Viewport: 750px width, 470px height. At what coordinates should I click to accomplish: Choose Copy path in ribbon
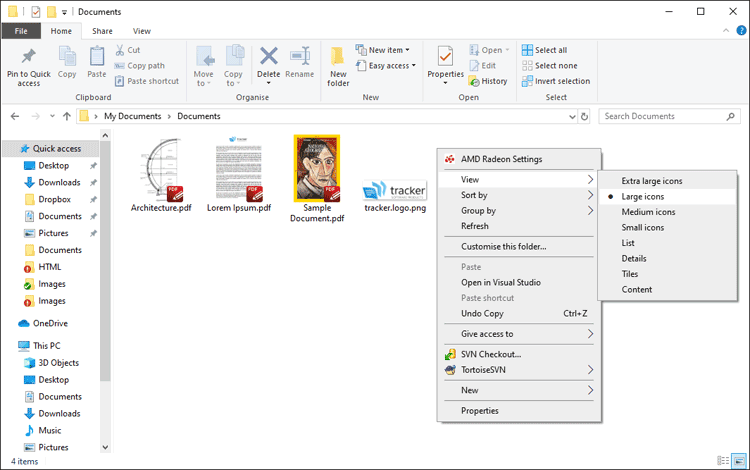[x=140, y=66]
